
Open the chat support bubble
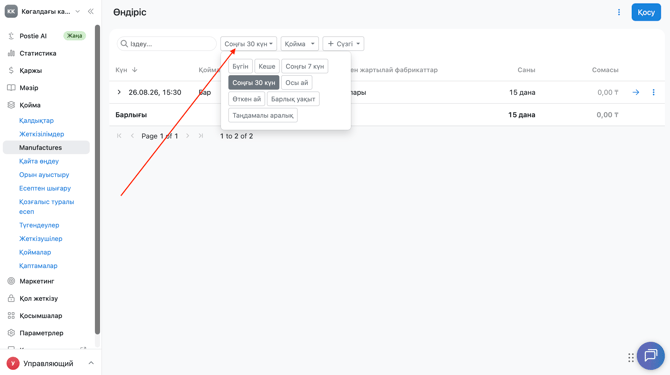(651, 356)
